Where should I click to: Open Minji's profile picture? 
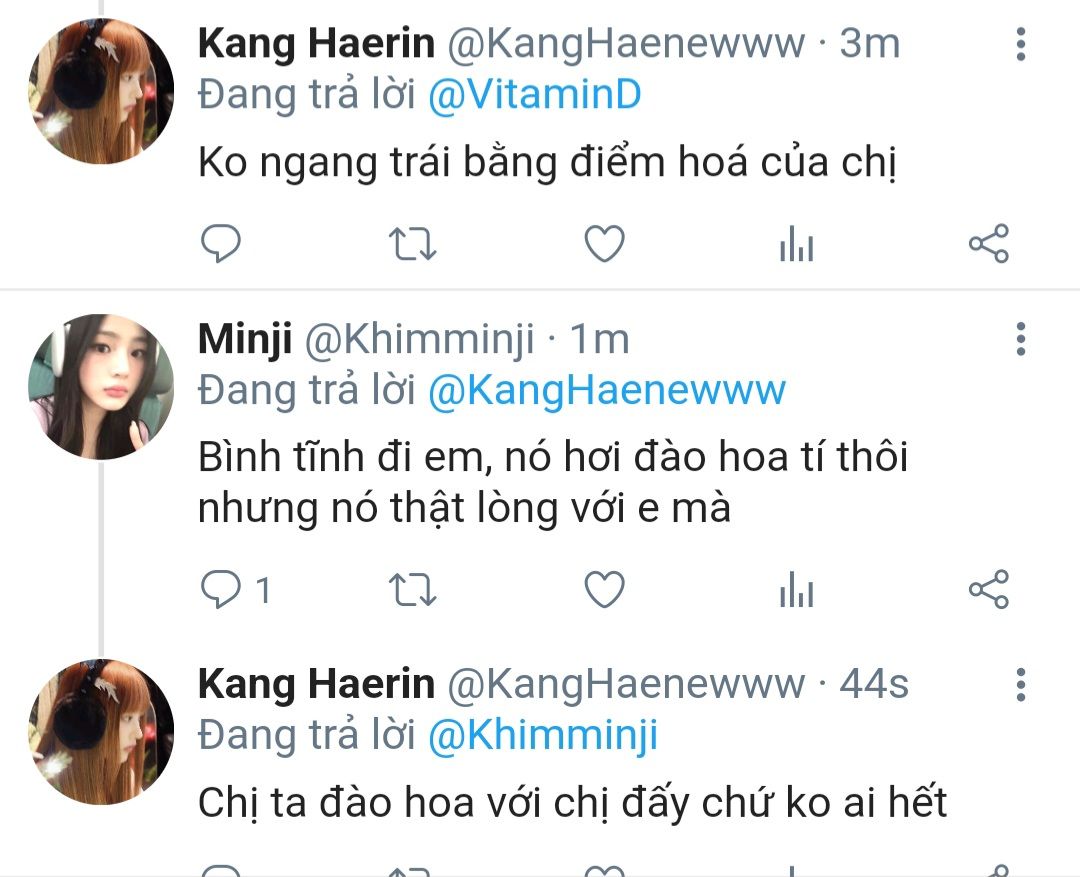(101, 386)
